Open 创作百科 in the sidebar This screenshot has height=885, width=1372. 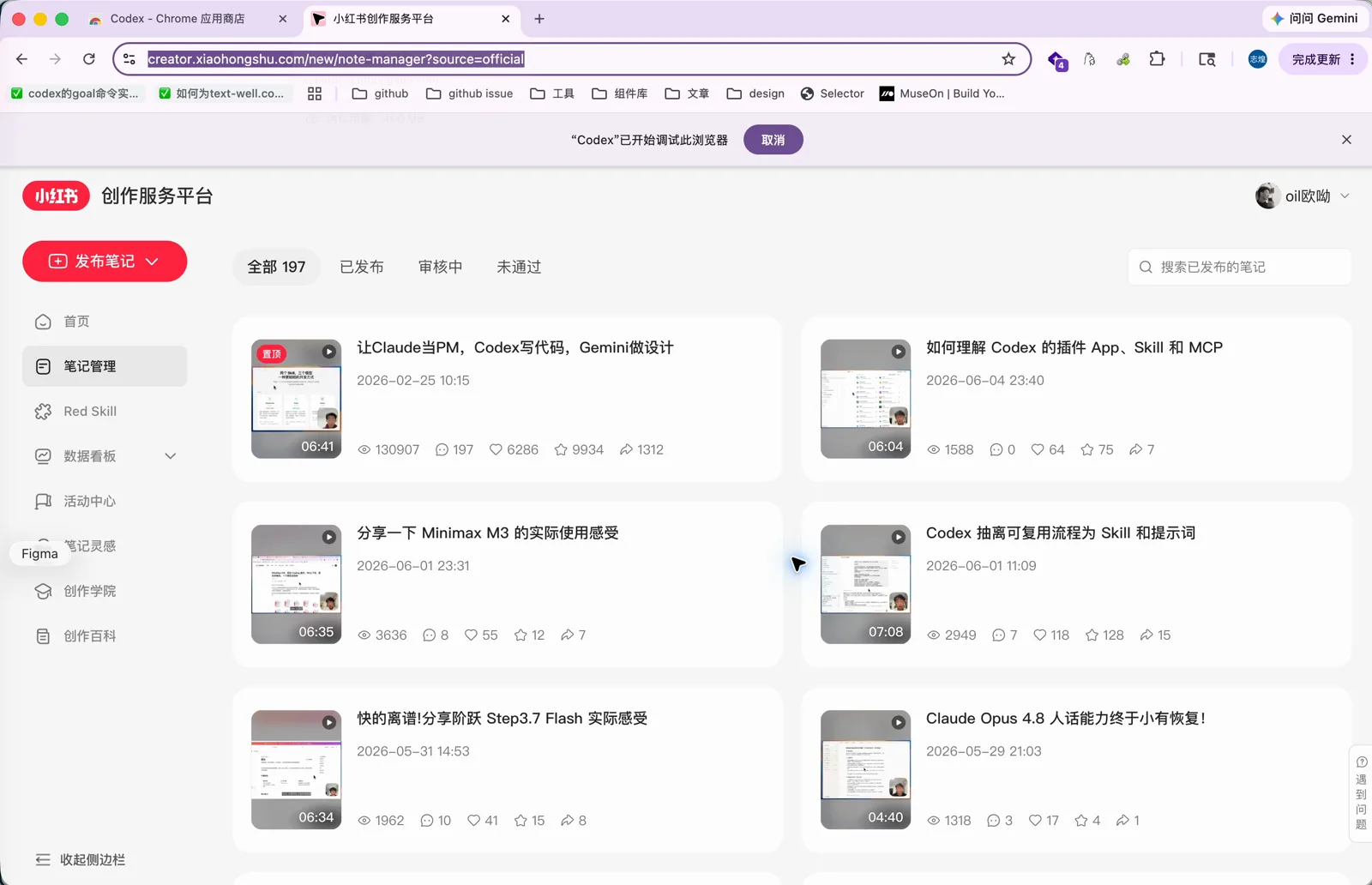tap(105, 636)
